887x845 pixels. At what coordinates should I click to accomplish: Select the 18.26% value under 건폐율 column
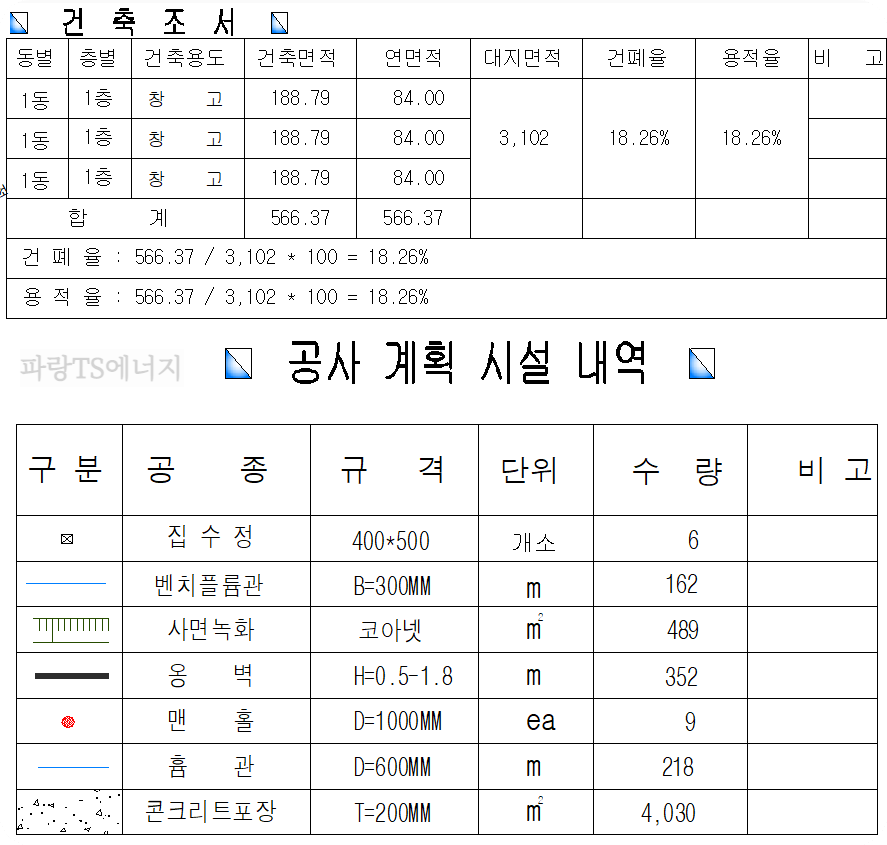[639, 138]
